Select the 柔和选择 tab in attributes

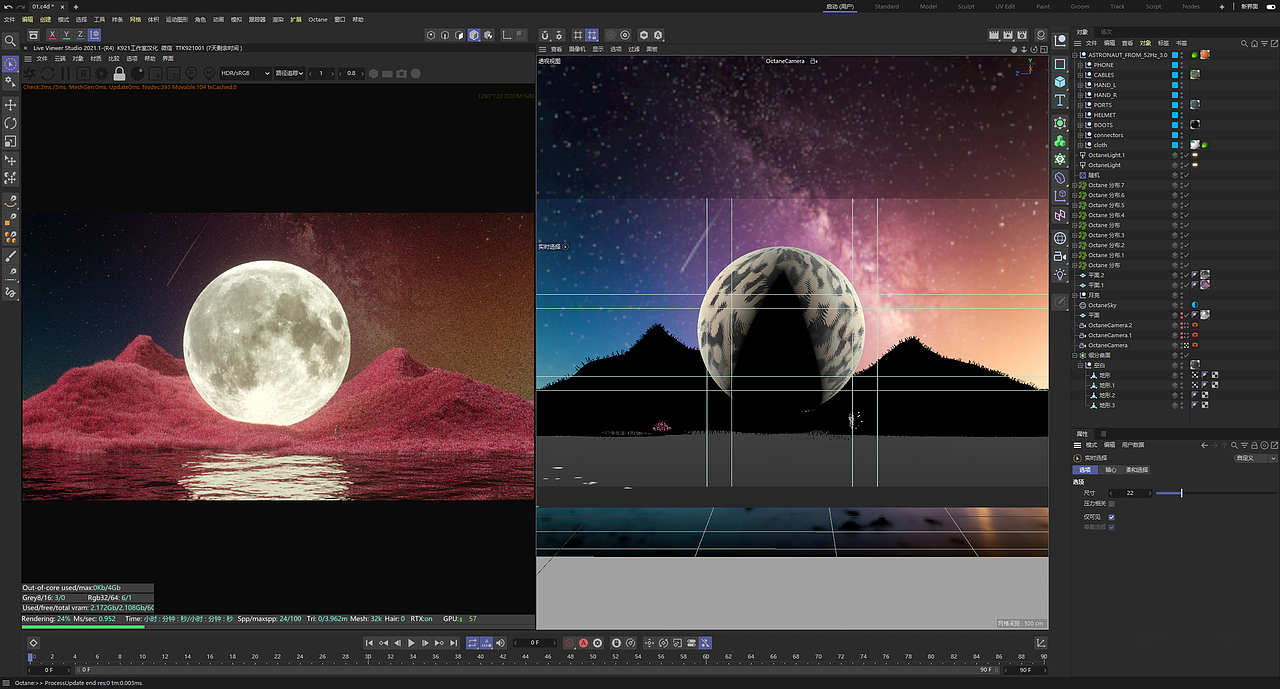click(1138, 470)
